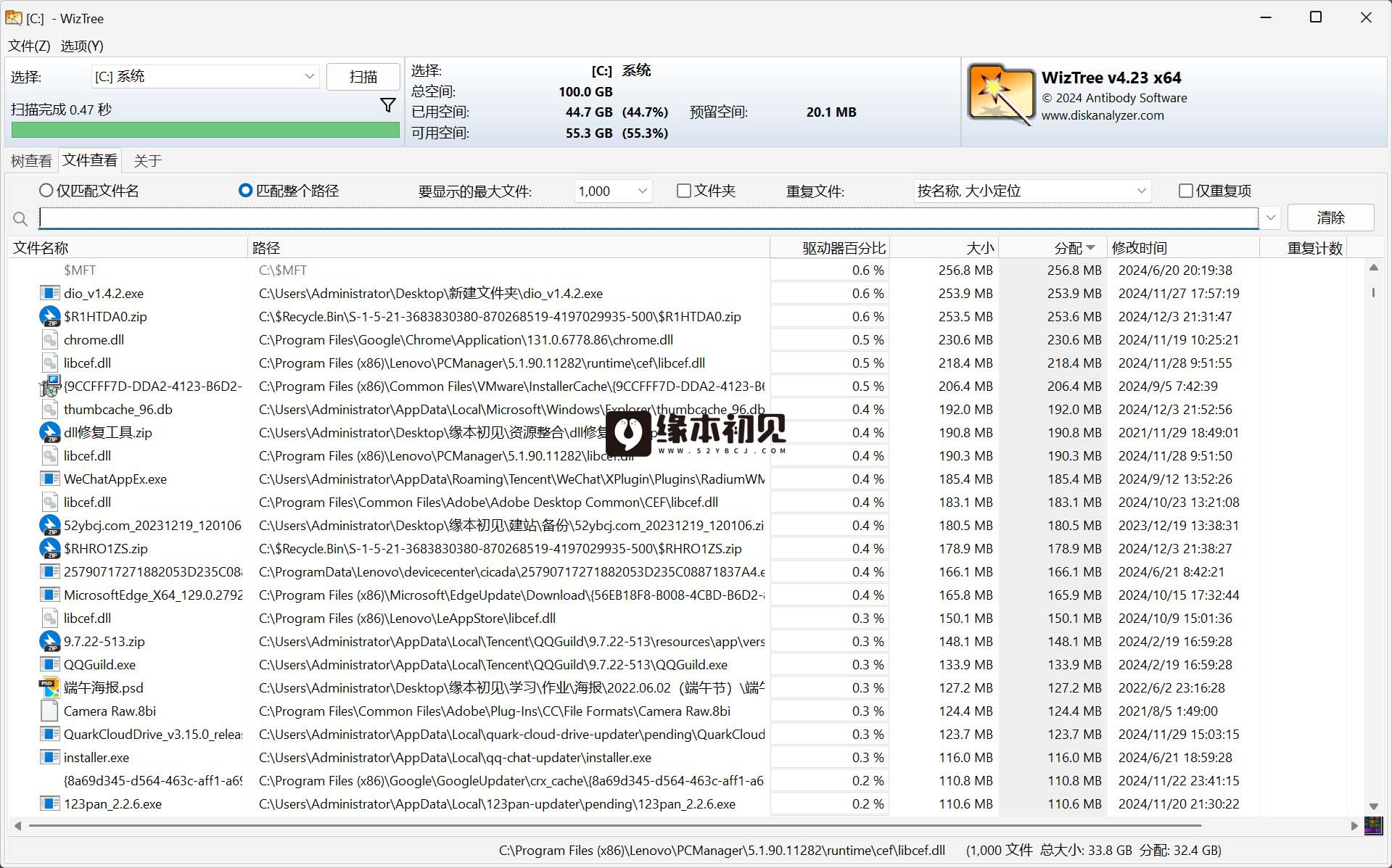1392x868 pixels.
Task: Click the 52ybcj.com_20231219 zip icon
Action: pyautogui.click(x=49, y=525)
